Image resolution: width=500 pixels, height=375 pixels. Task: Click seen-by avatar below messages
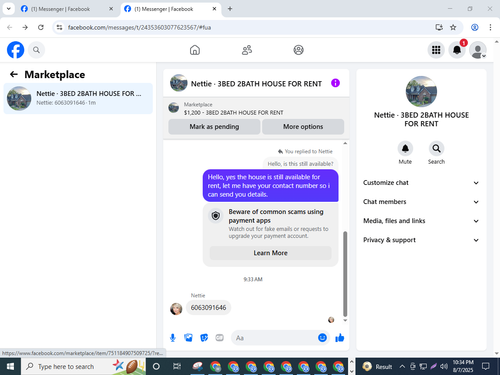[x=331, y=320]
